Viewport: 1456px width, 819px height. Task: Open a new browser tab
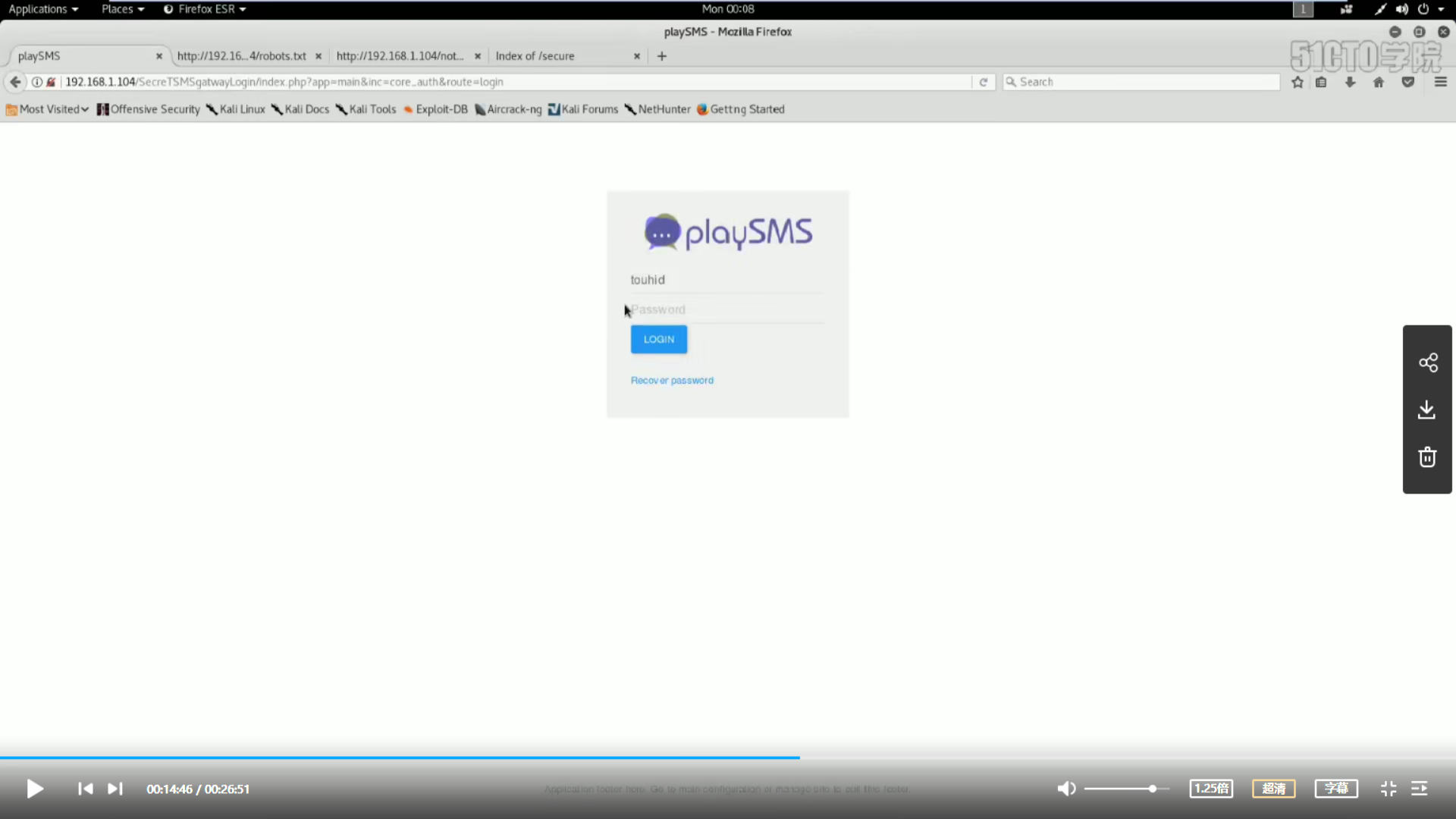(x=662, y=56)
